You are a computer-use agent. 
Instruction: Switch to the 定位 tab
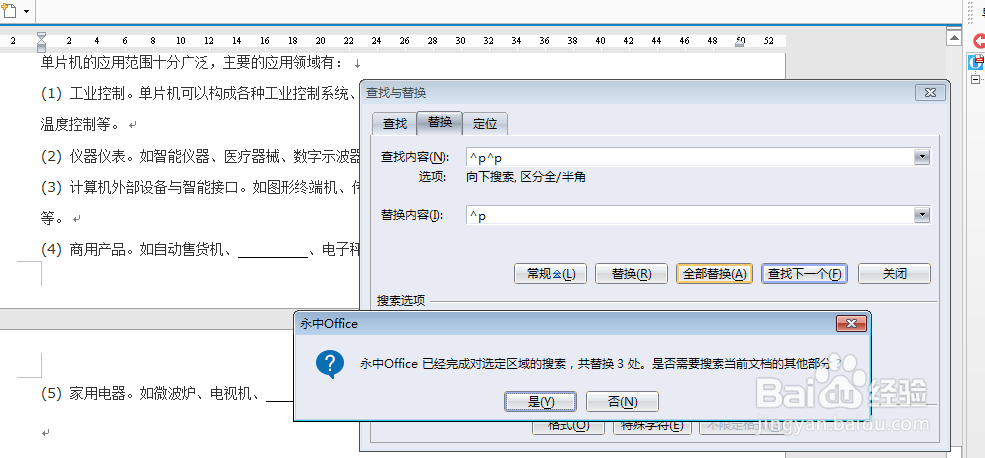(x=485, y=124)
